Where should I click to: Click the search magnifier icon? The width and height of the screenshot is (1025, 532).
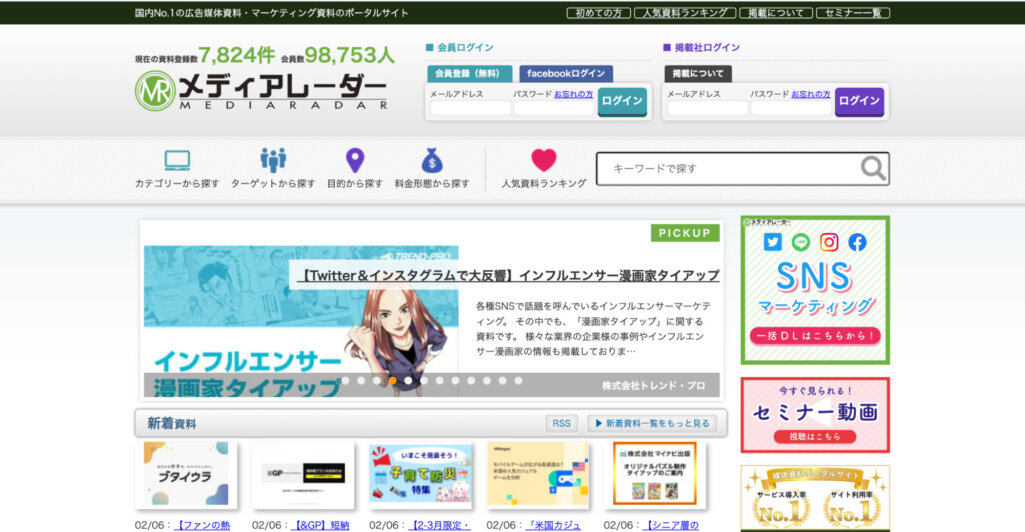[873, 169]
